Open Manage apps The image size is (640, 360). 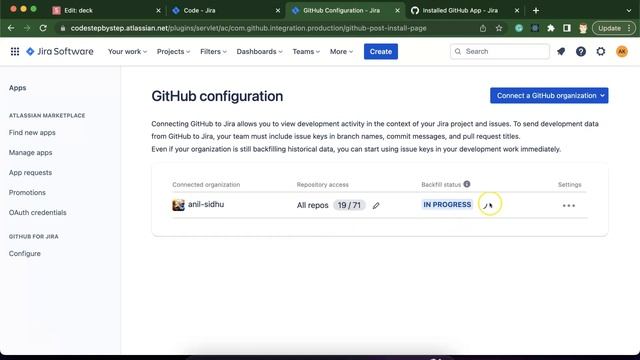tap(31, 153)
